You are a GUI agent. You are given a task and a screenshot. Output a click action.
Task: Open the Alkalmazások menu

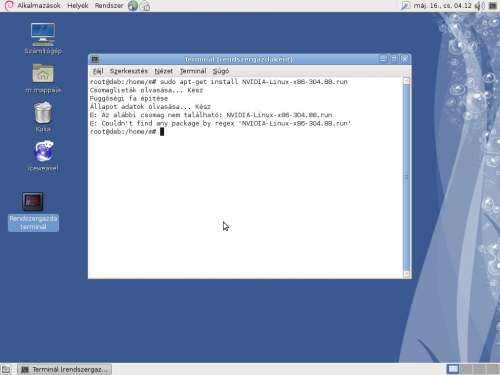(x=39, y=6)
